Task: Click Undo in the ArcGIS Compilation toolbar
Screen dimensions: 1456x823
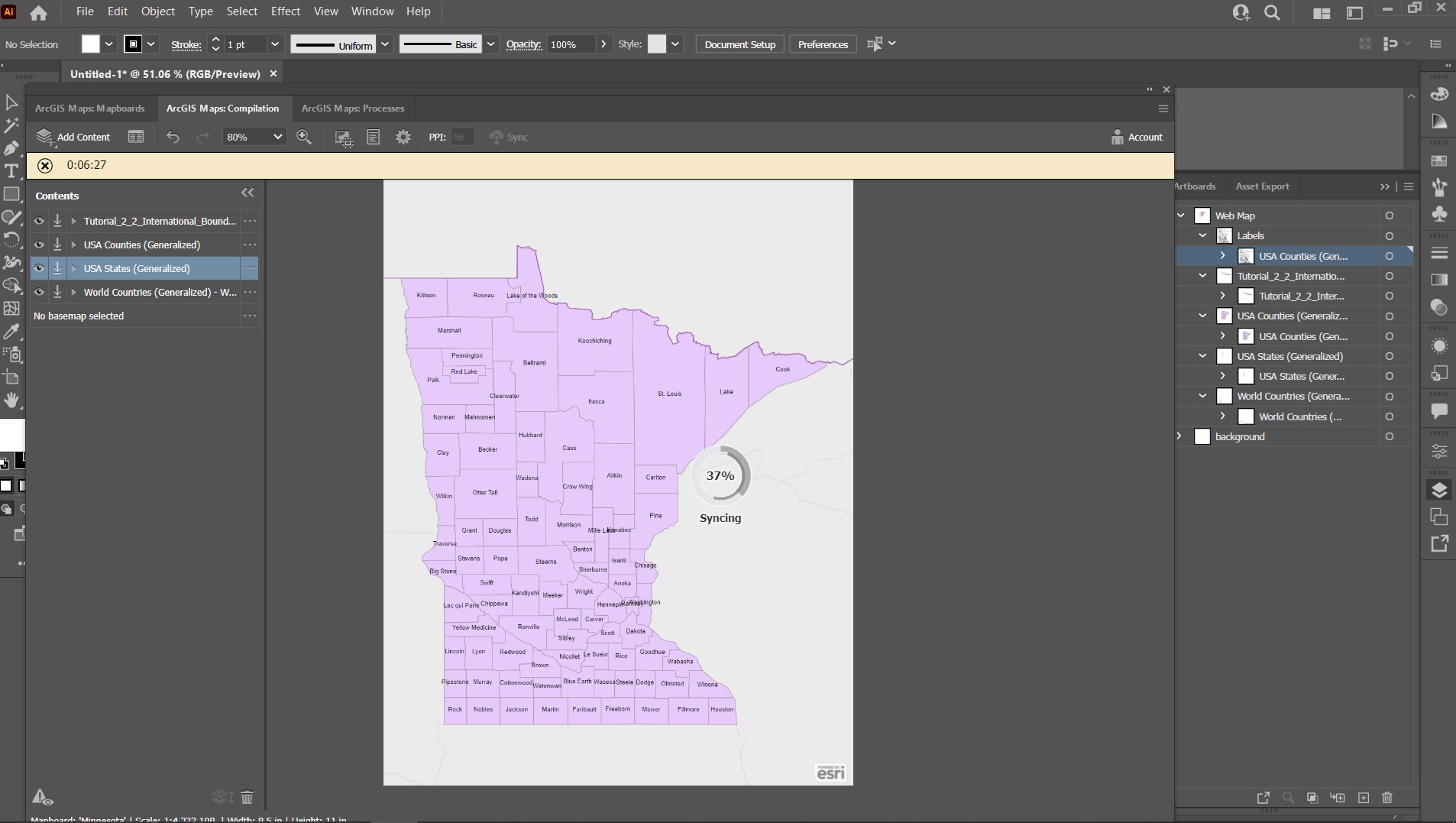Action: (173, 137)
